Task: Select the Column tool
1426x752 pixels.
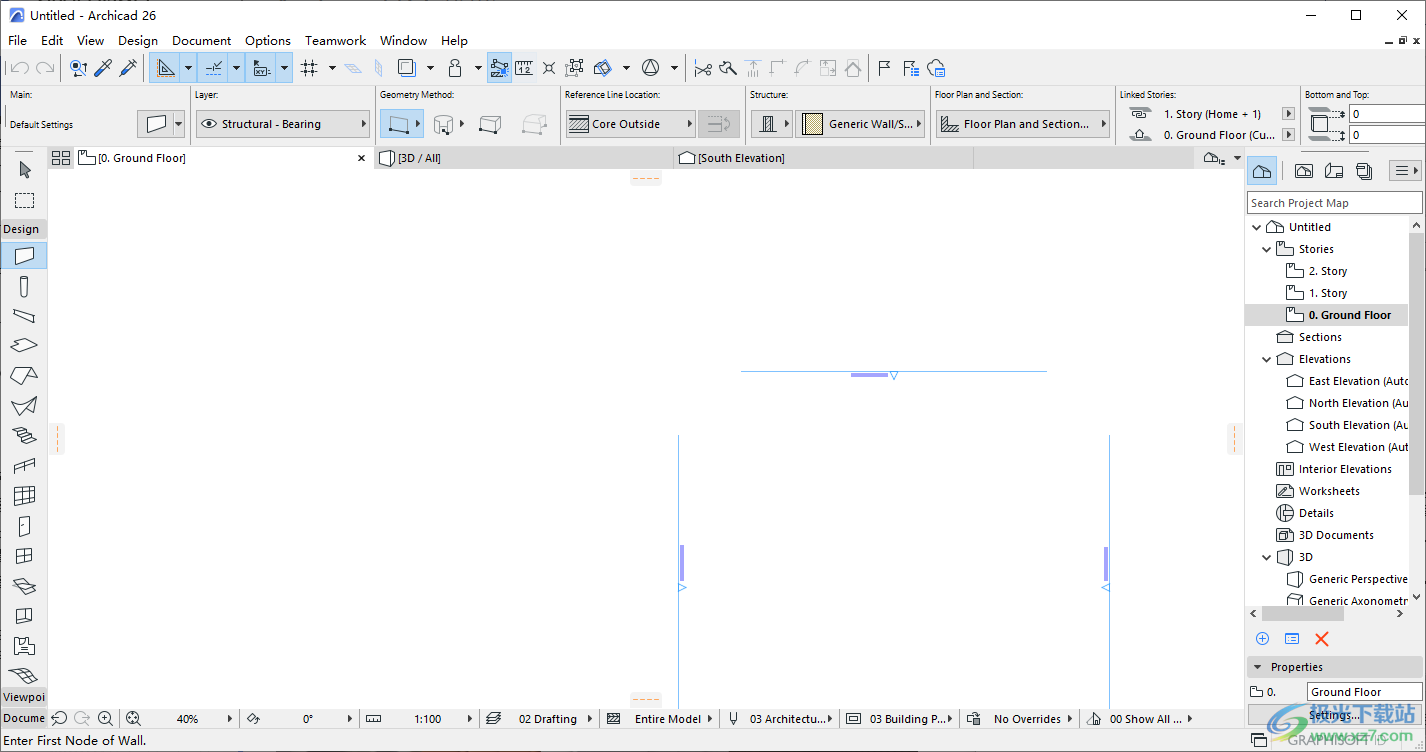Action: pos(24,286)
